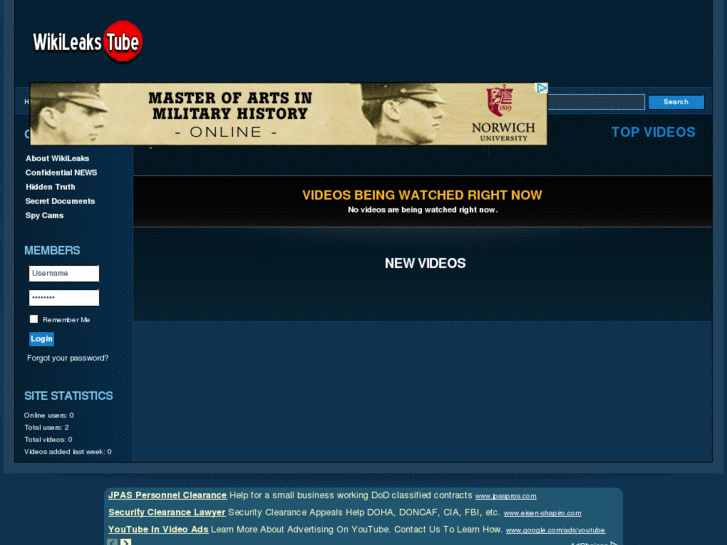Click the AdChoices icon on banner ad
Image resolution: width=727 pixels, height=545 pixels.
coord(542,88)
